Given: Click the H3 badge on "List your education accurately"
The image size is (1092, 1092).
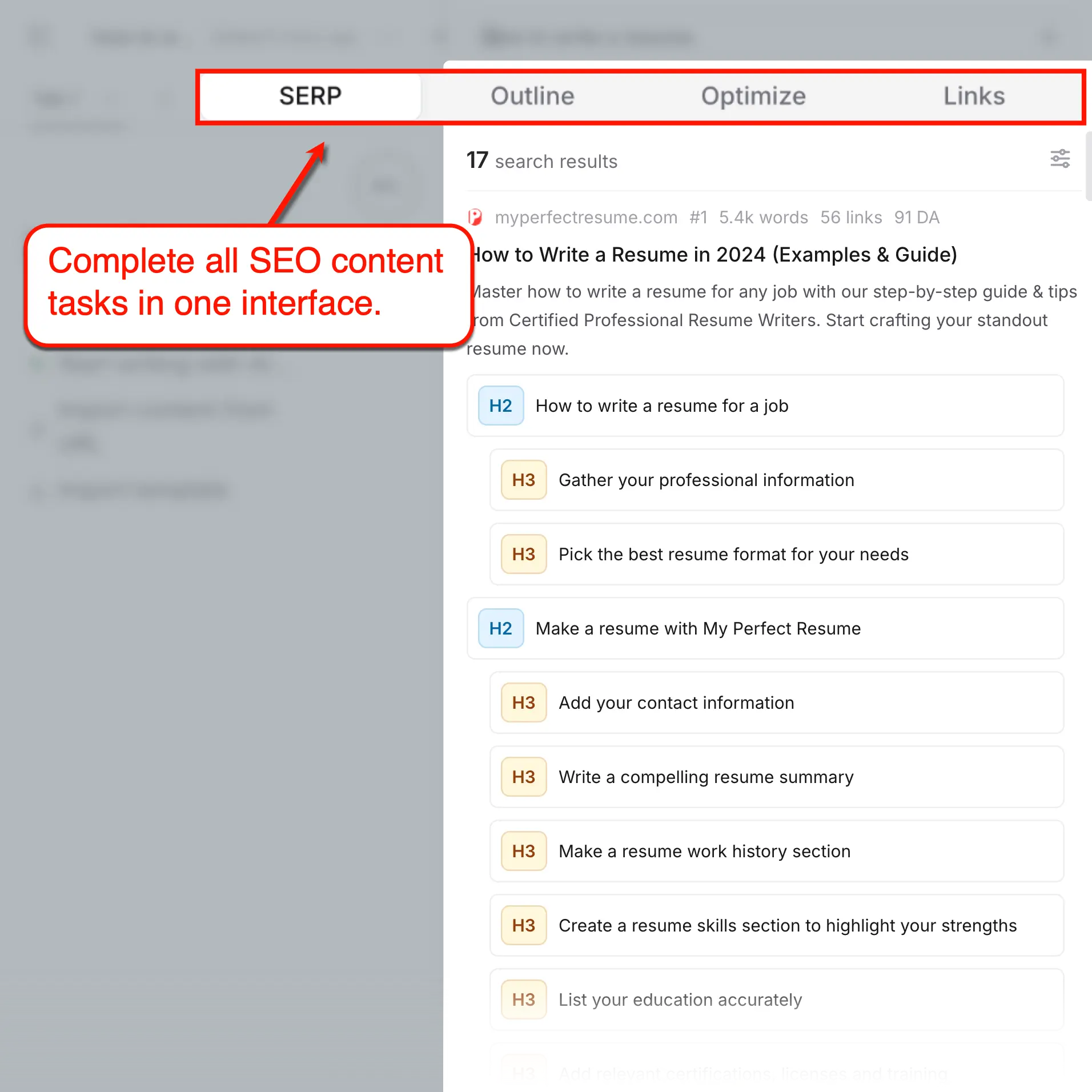Looking at the screenshot, I should point(523,999).
